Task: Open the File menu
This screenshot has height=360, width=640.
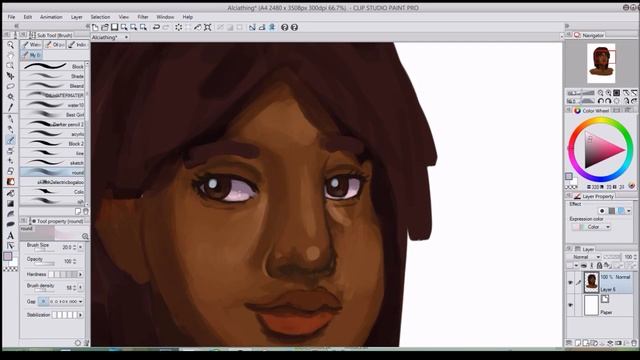Action: [x=11, y=17]
